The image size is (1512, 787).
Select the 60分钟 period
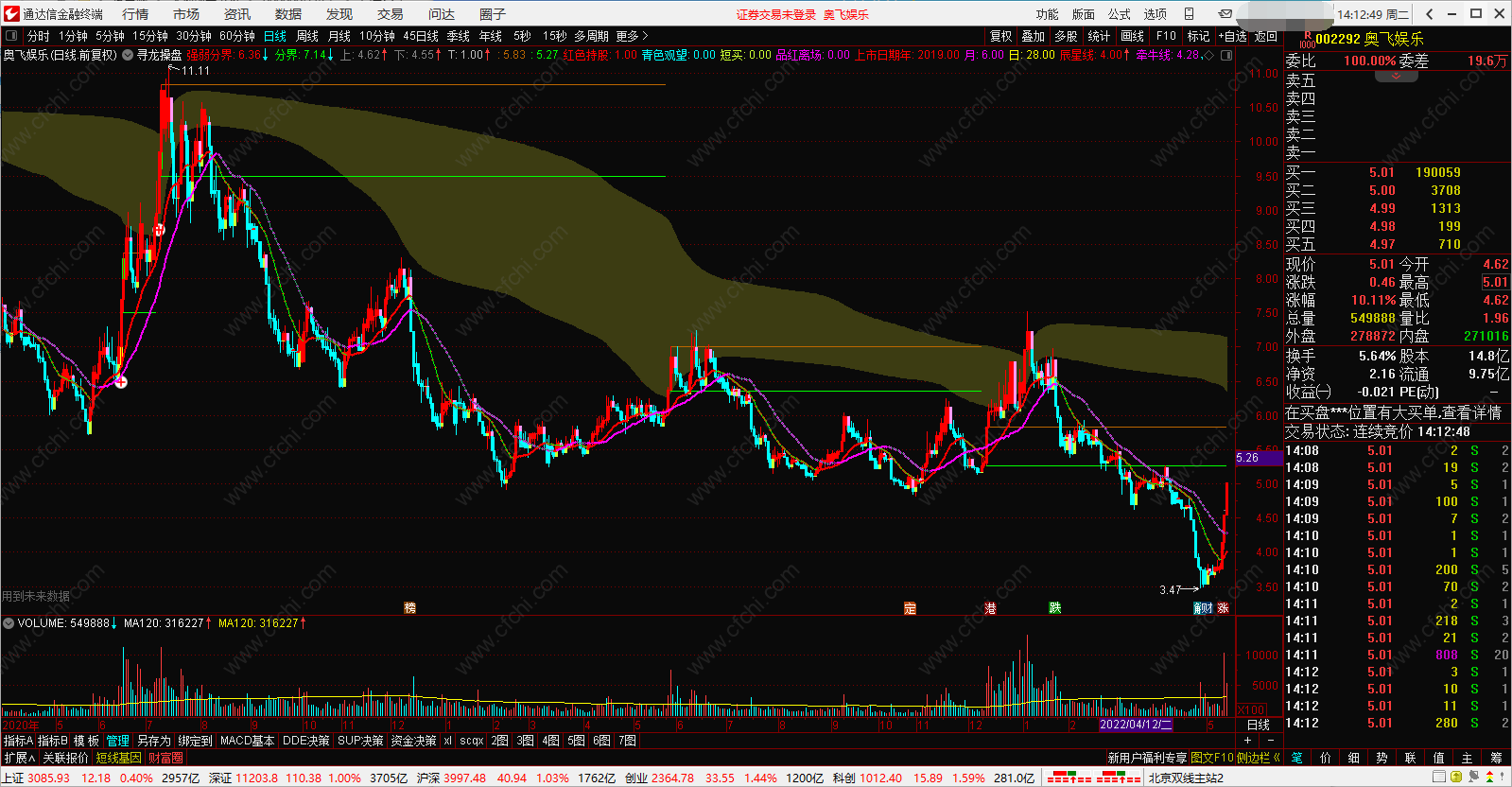pyautogui.click(x=237, y=36)
